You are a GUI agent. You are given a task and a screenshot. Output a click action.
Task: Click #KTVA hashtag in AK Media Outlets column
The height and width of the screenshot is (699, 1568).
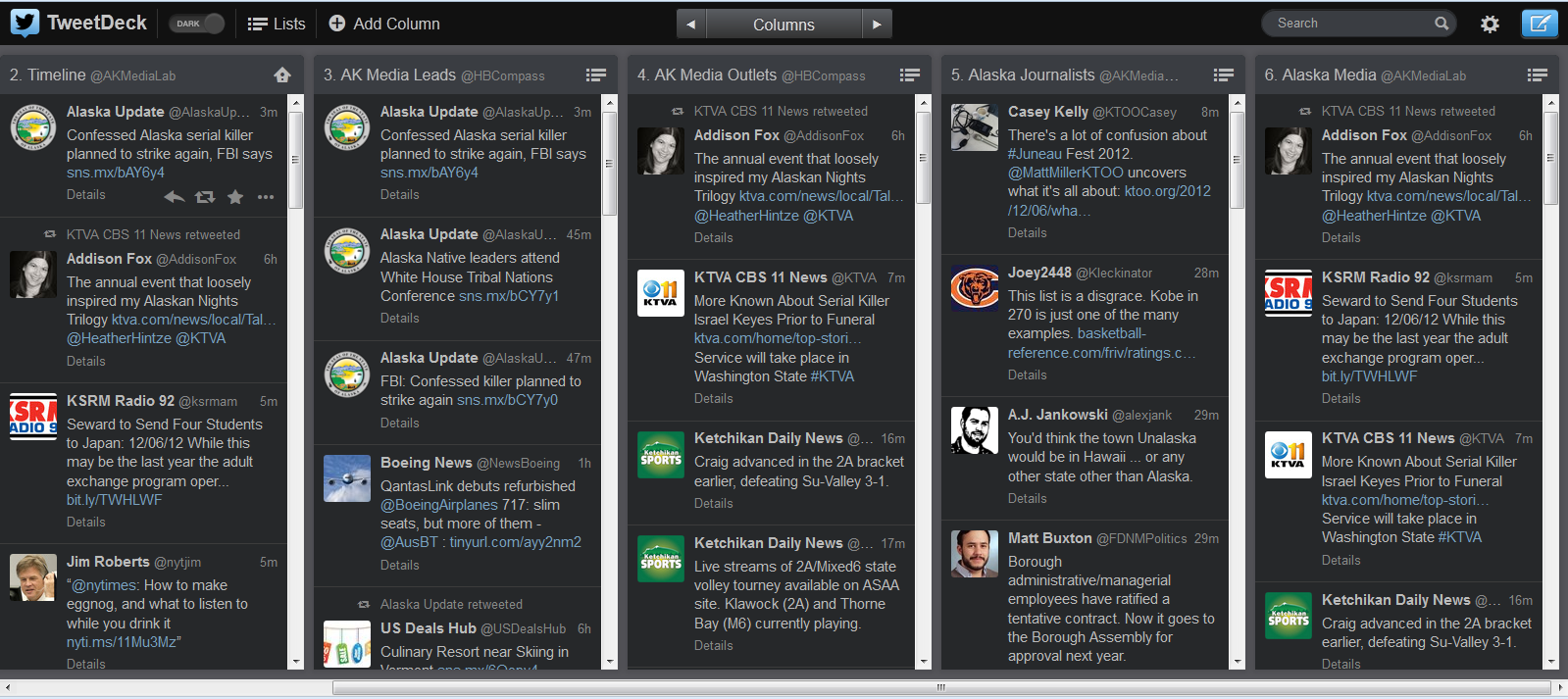[x=833, y=376]
